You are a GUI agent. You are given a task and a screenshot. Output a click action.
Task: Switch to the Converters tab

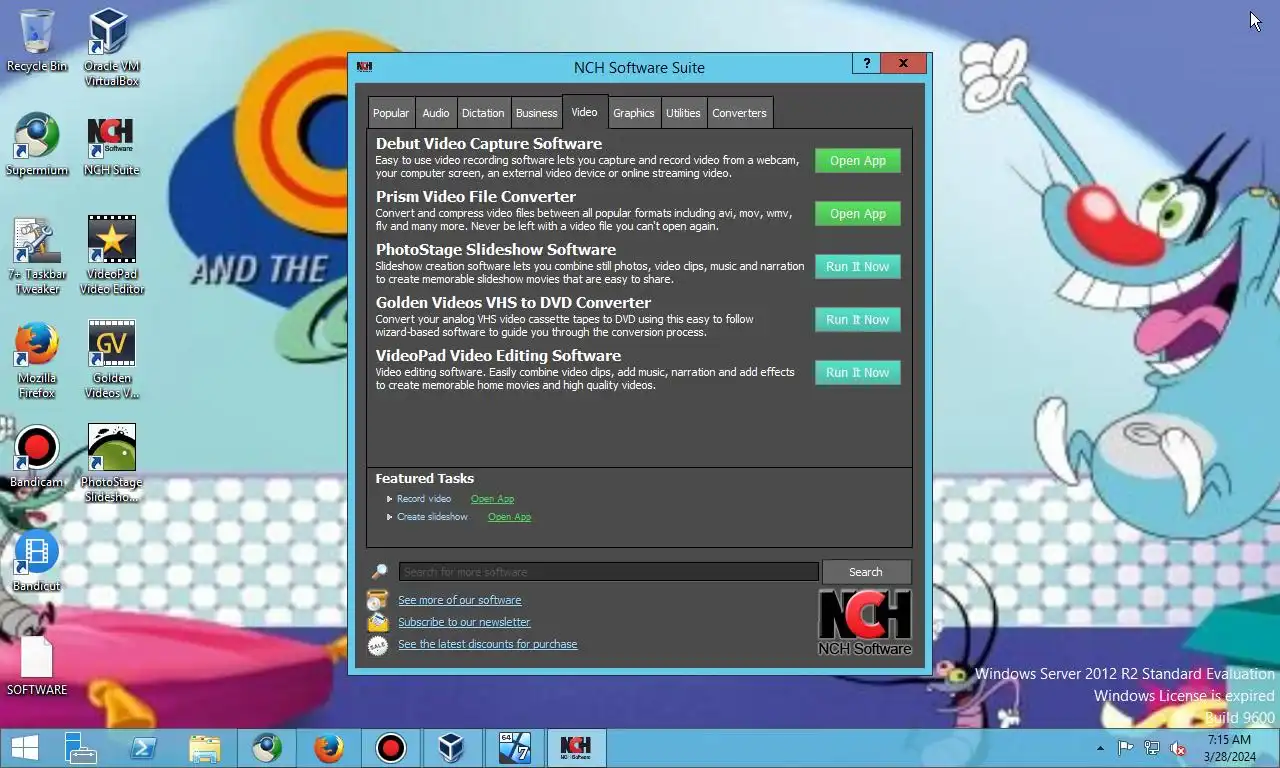(740, 113)
